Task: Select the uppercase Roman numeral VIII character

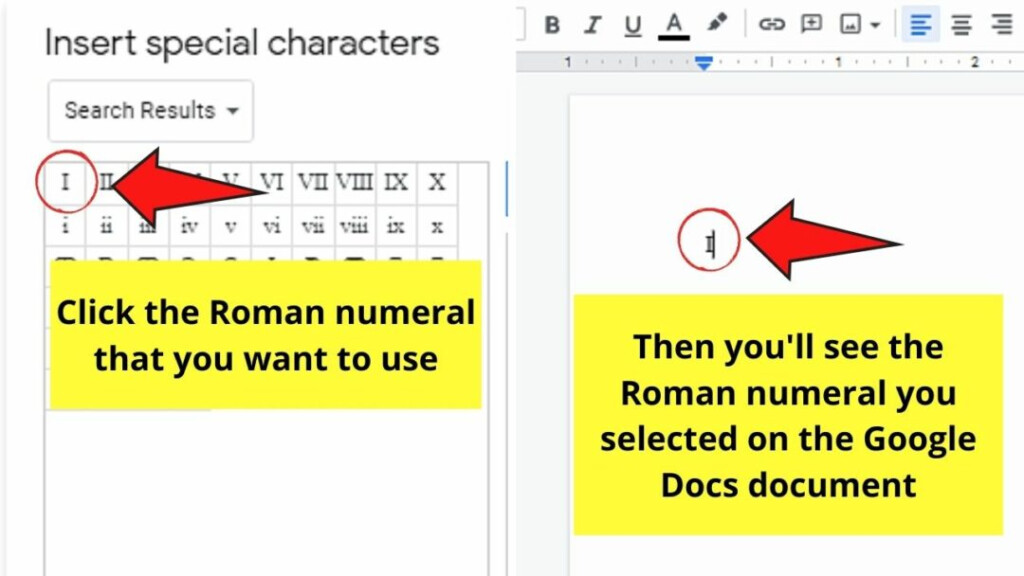Action: 354,182
